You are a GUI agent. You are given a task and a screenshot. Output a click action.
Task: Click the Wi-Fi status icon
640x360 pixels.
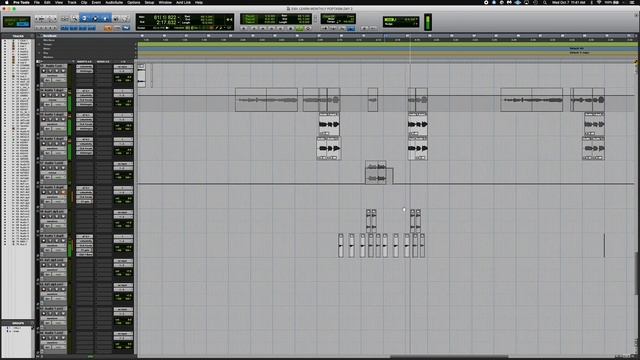[599, 2]
